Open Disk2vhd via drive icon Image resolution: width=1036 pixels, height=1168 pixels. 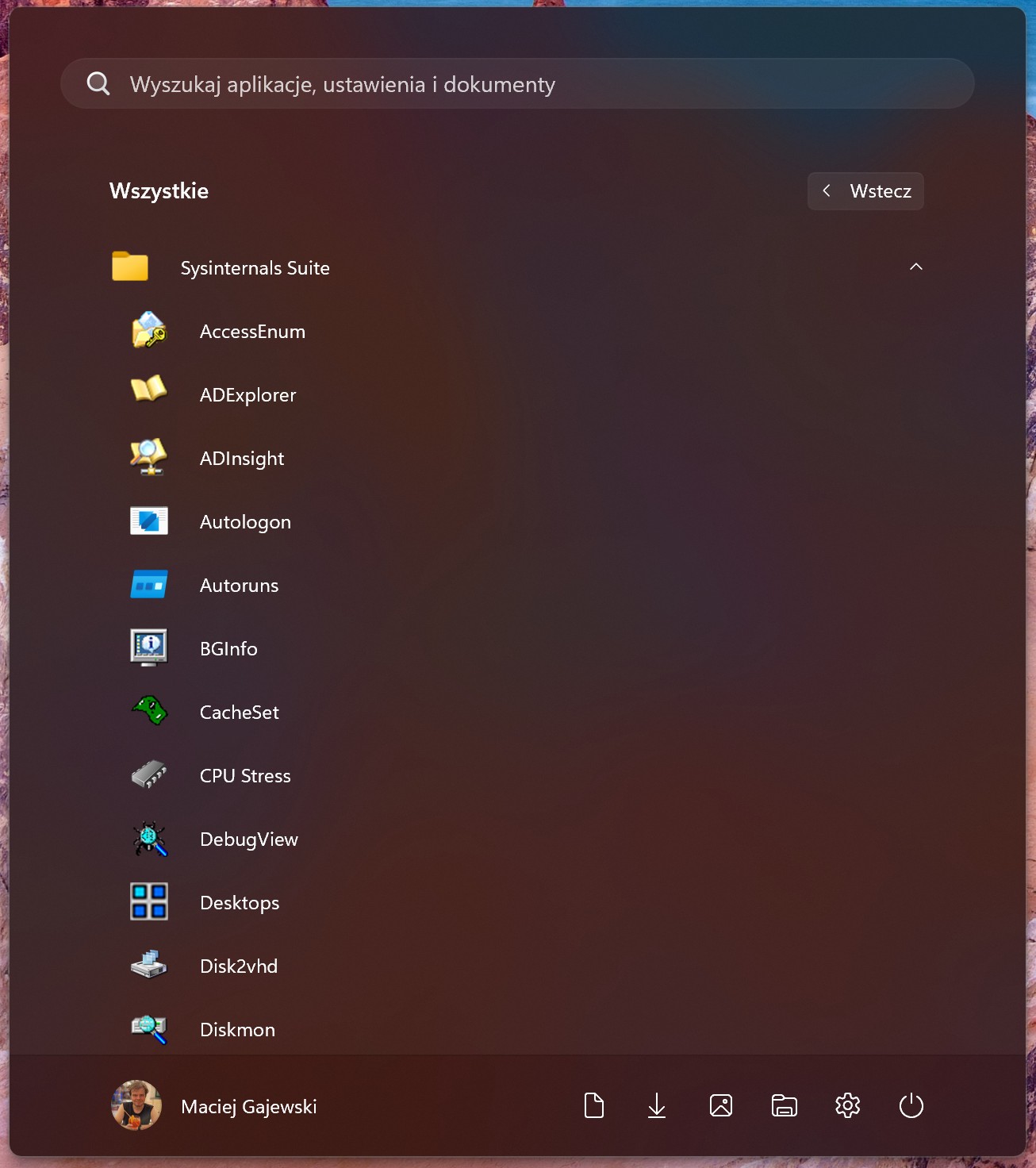[149, 965]
